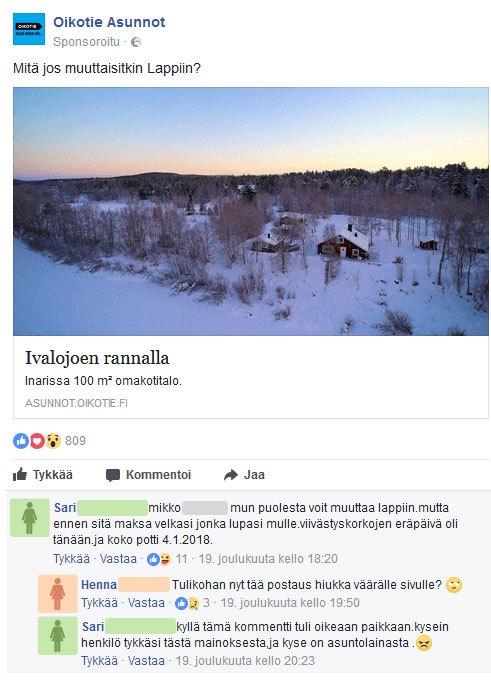
Task: Open Oikotie Asunnot page name link
Action: (109, 22)
